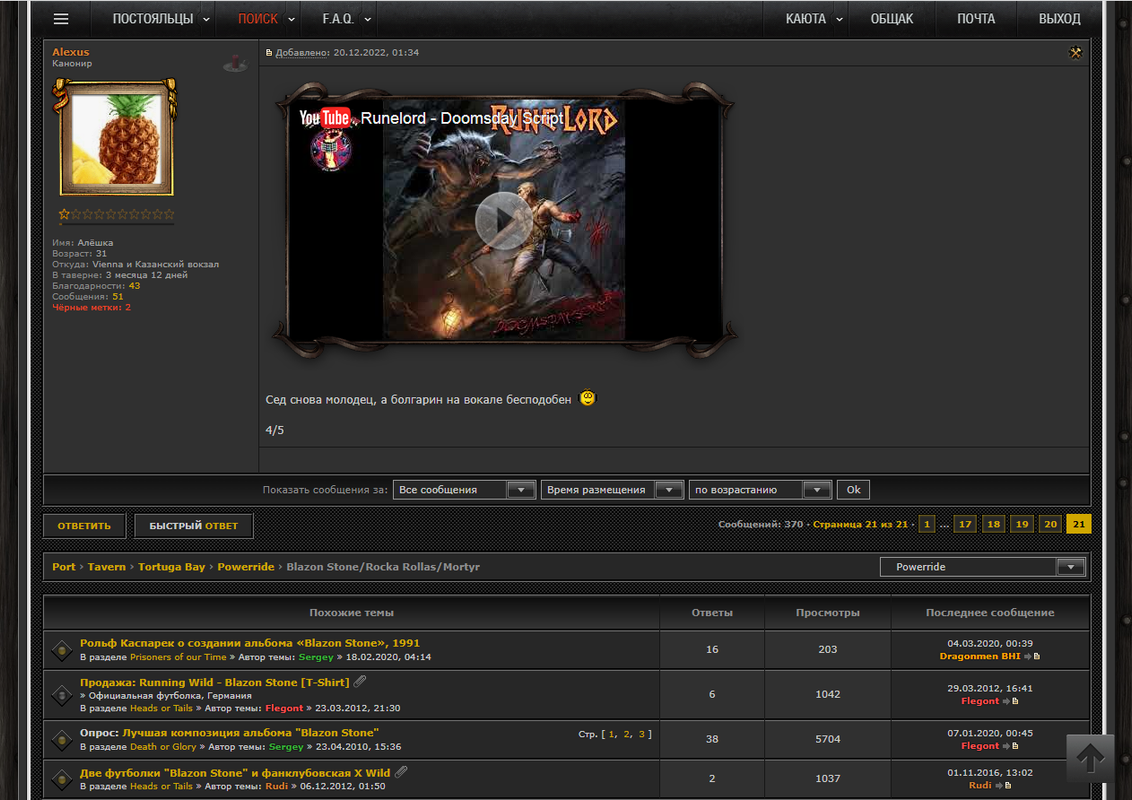Click the post tools icon in the post header
Image resolution: width=1132 pixels, height=800 pixels.
click(1076, 52)
